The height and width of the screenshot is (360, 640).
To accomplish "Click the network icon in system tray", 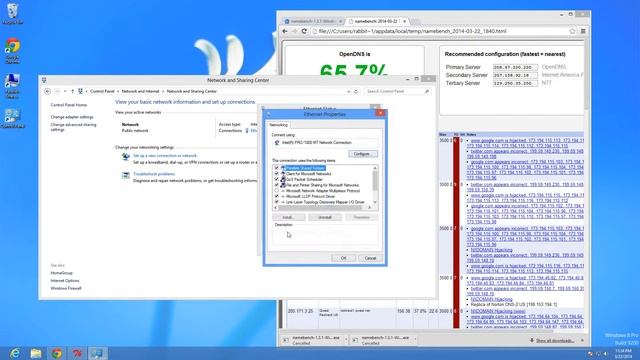I will 598,353.
